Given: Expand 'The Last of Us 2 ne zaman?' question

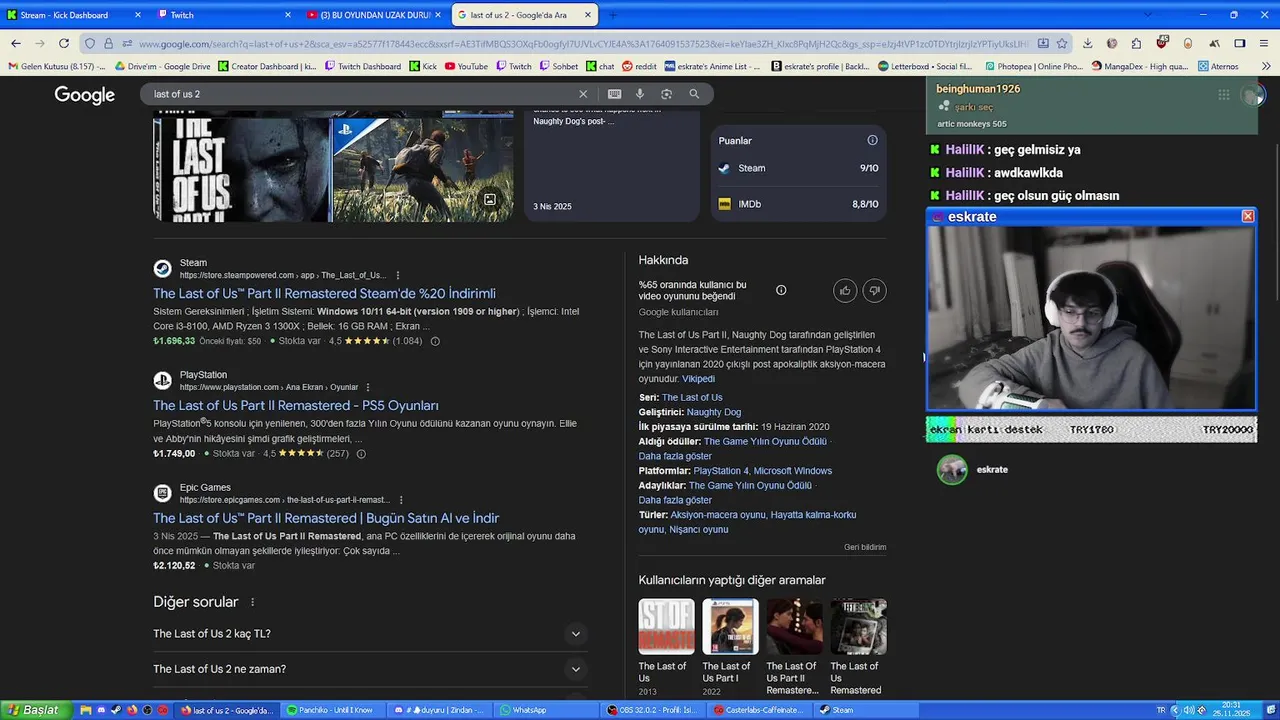Looking at the screenshot, I should click(370, 669).
